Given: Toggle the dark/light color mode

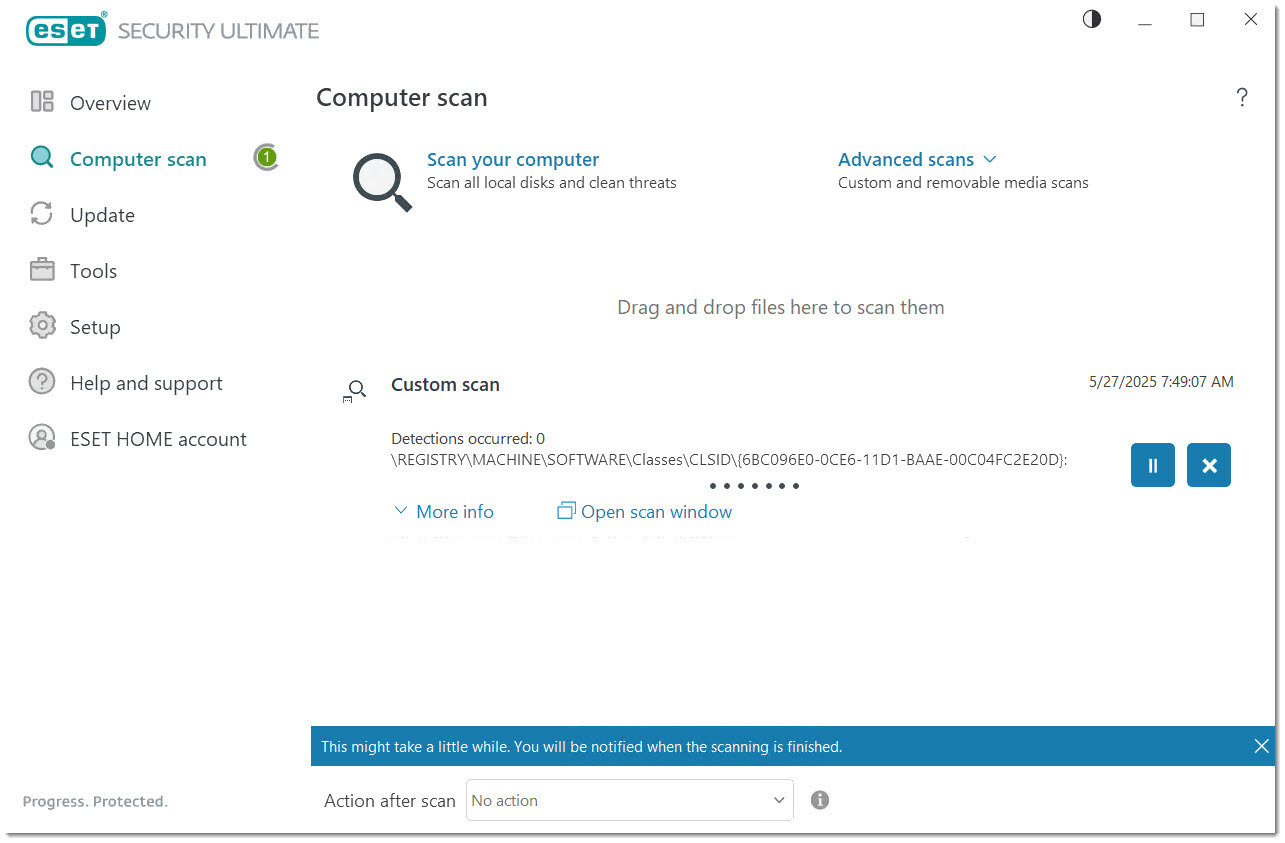Looking at the screenshot, I should 1092,19.
